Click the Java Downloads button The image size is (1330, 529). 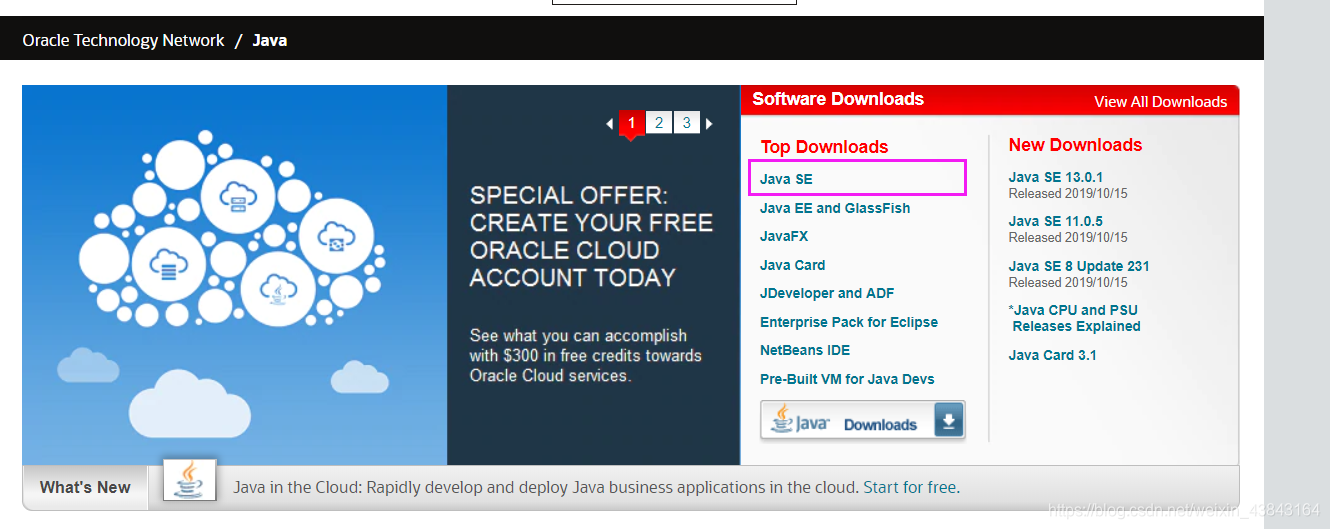[862, 421]
